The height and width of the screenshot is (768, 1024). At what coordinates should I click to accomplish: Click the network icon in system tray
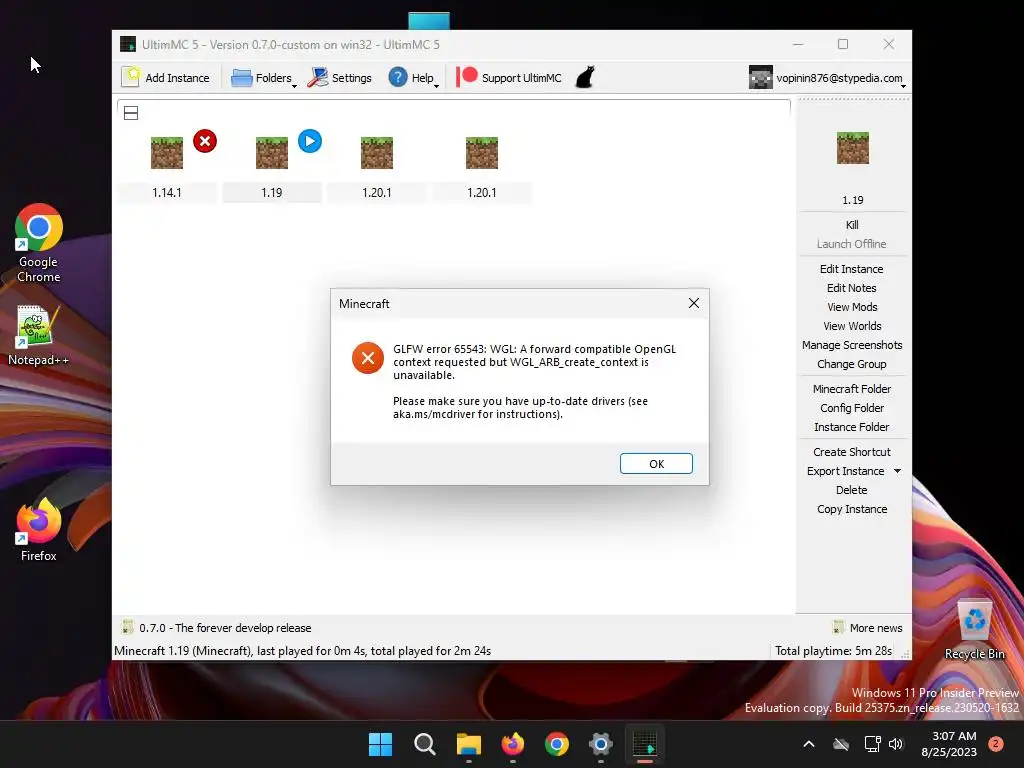click(x=872, y=744)
